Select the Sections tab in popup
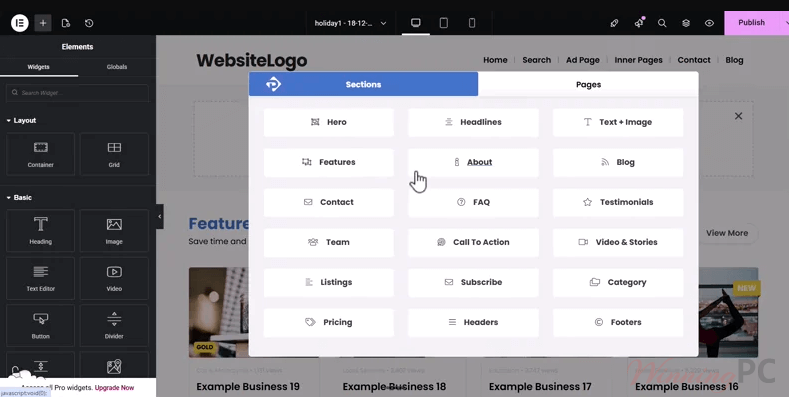 [x=363, y=84]
